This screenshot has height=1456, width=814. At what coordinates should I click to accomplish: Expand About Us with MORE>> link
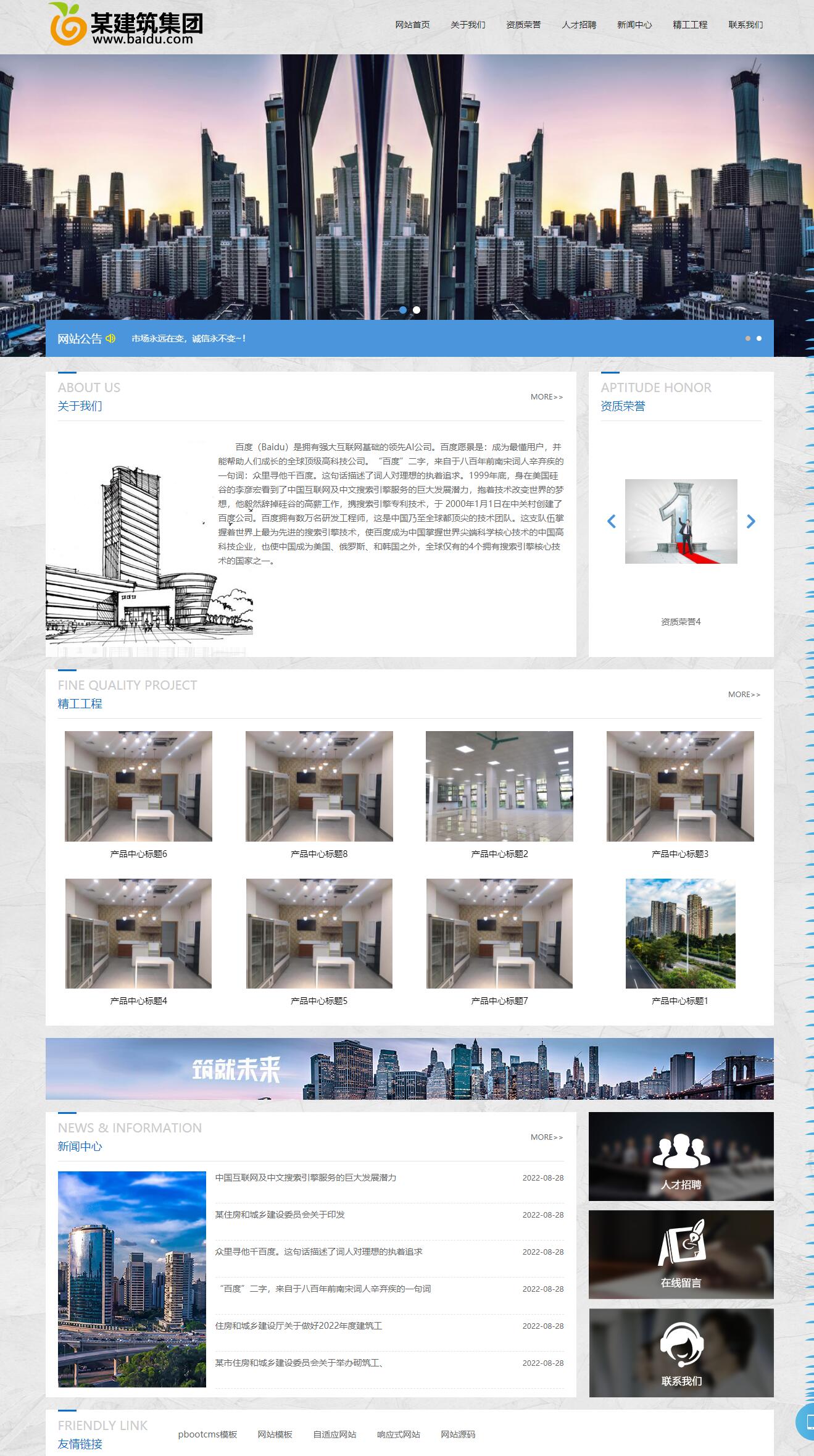546,397
